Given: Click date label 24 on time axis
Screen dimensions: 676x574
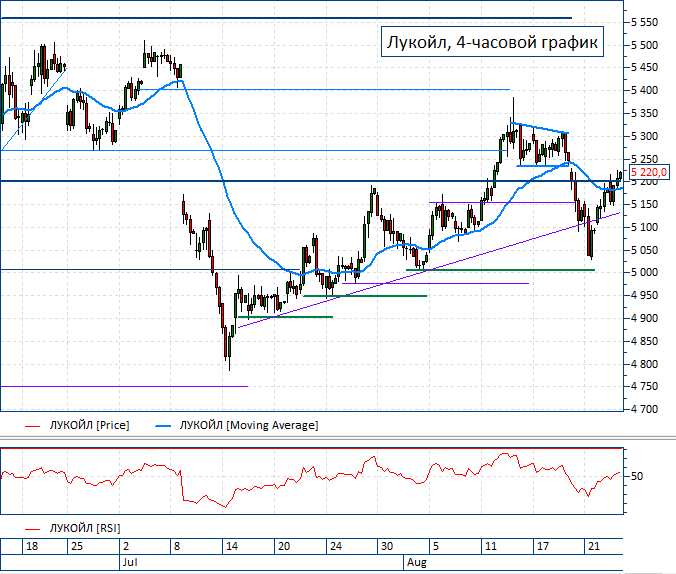Looking at the screenshot, I should click(x=336, y=546).
